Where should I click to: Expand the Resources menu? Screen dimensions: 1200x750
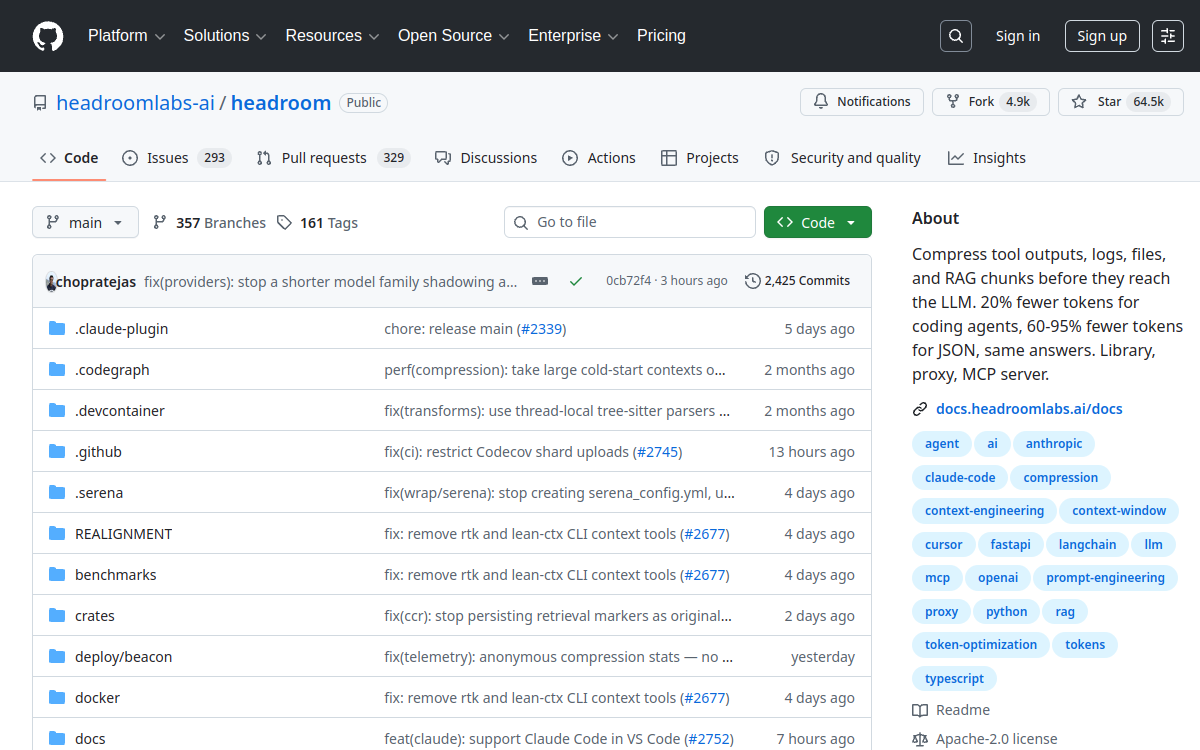point(332,36)
